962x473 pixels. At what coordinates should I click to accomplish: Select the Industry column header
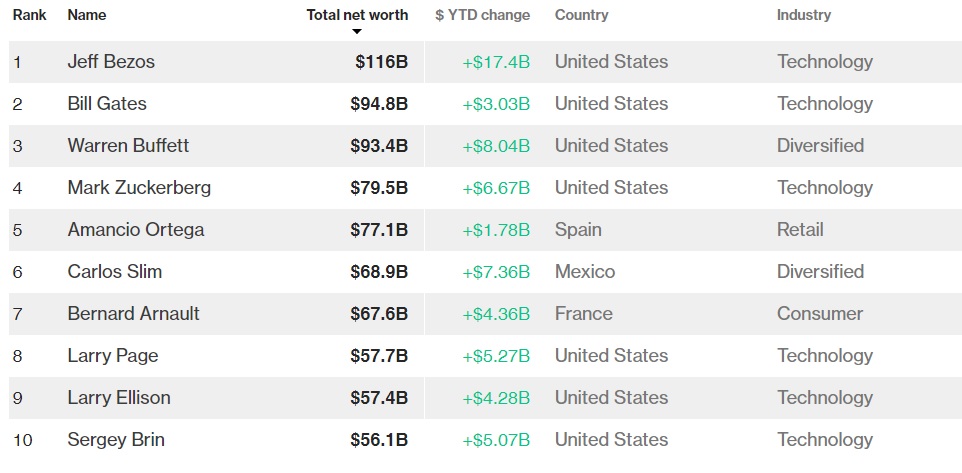tap(803, 15)
